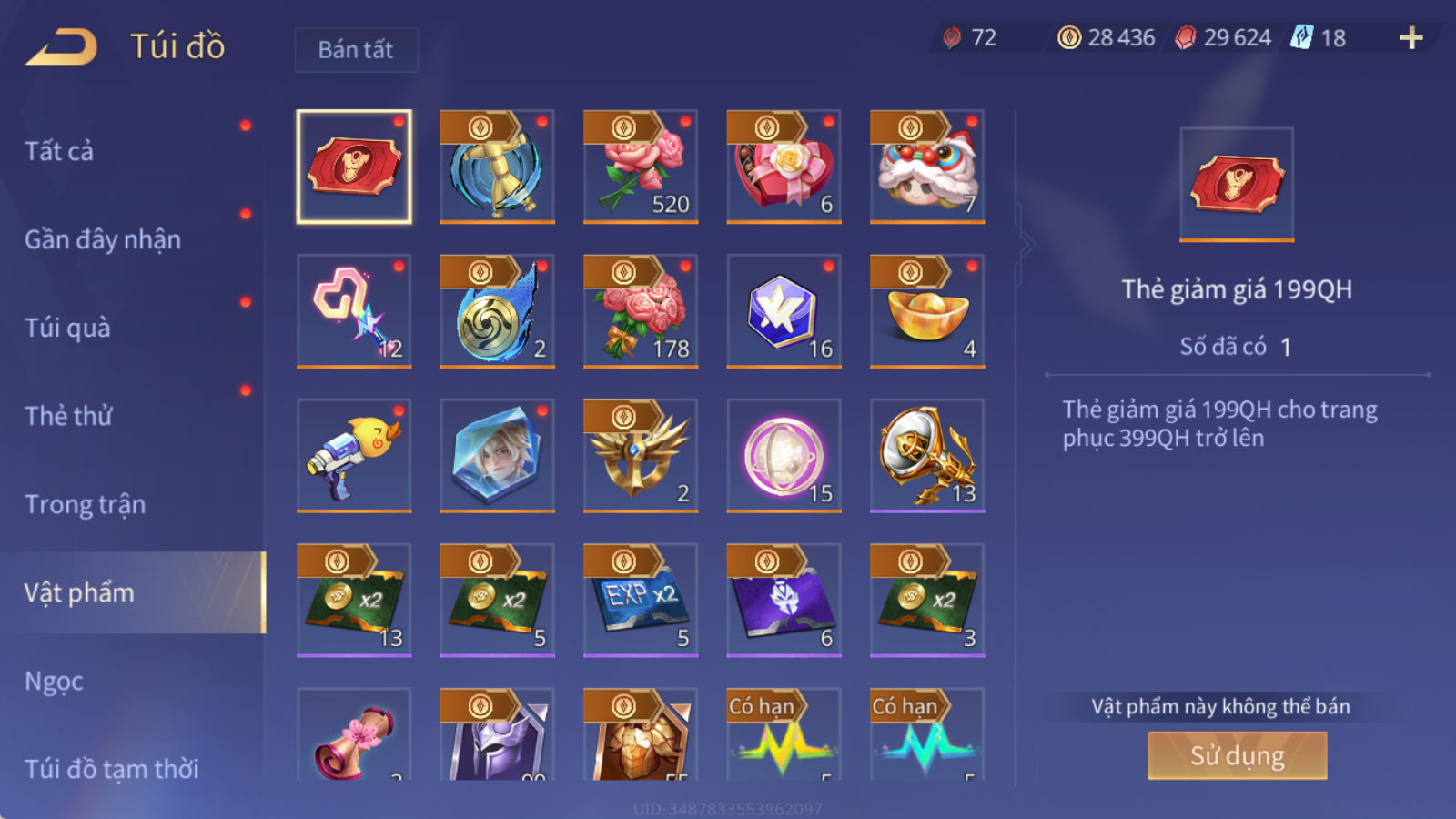Select the golden megaphone item
Viewport: 1456px width, 819px height.
pyautogui.click(x=927, y=456)
